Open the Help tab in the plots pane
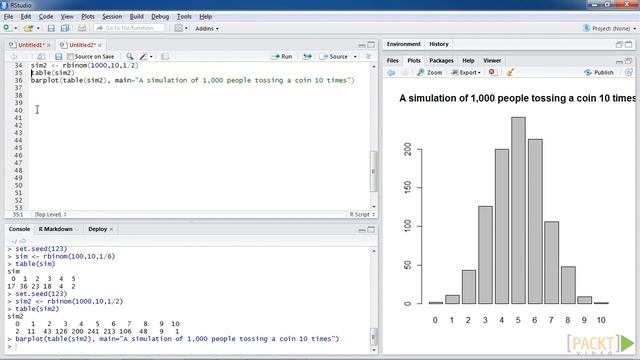The height and width of the screenshot is (360, 640). point(468,60)
